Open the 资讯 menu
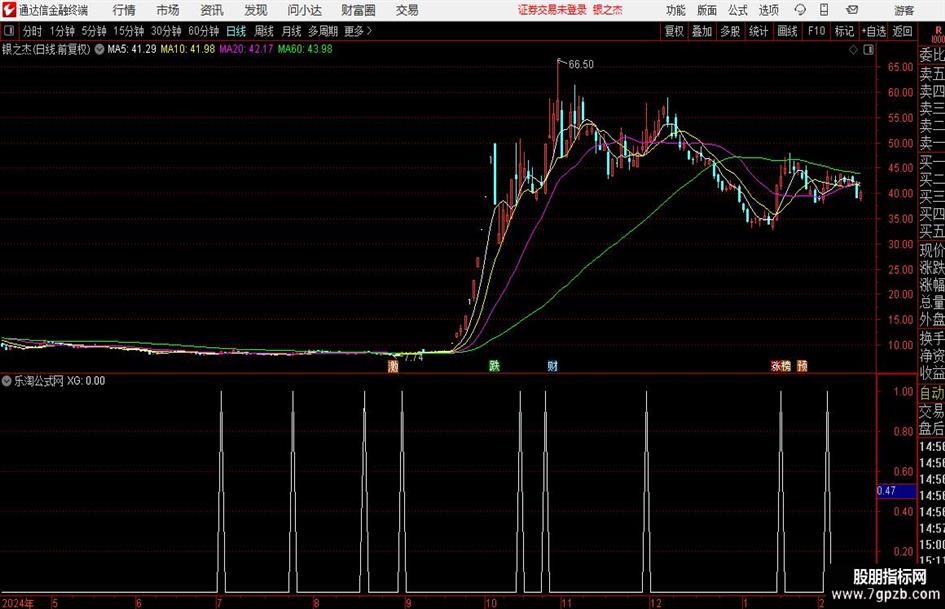The width and height of the screenshot is (945, 609). (x=212, y=10)
